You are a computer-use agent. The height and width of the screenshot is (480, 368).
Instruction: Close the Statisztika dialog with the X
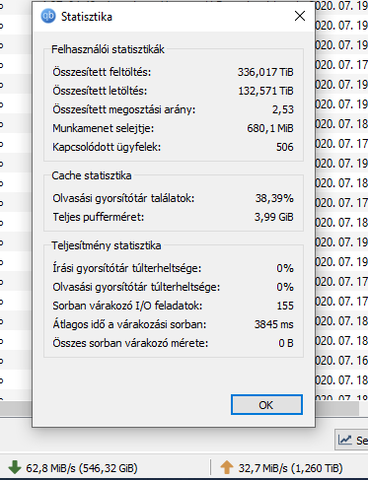[300, 16]
